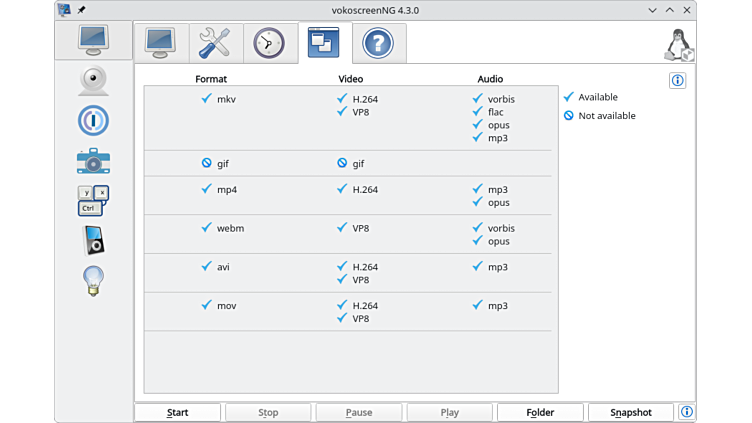Click the Folder button
752x423 pixels.
click(x=540, y=412)
